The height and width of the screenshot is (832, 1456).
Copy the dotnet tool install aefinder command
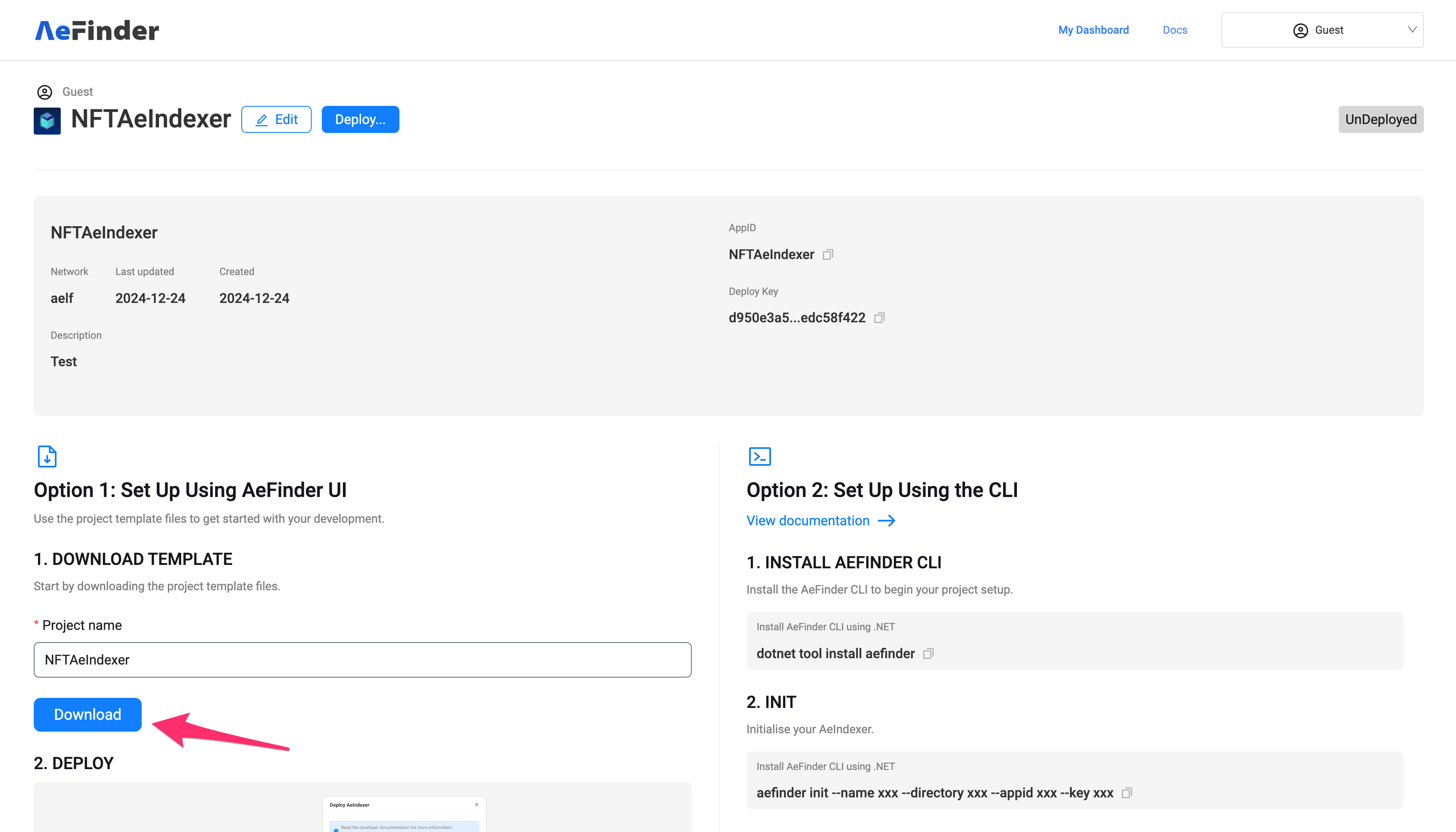[x=928, y=654]
